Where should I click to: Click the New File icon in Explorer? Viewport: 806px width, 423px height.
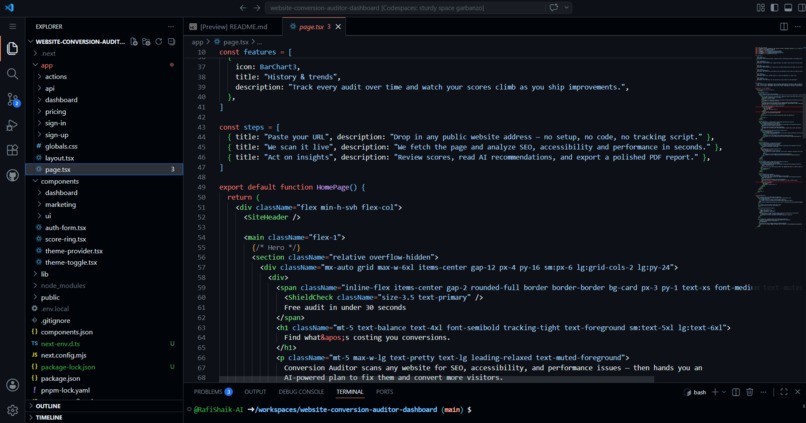click(x=134, y=42)
